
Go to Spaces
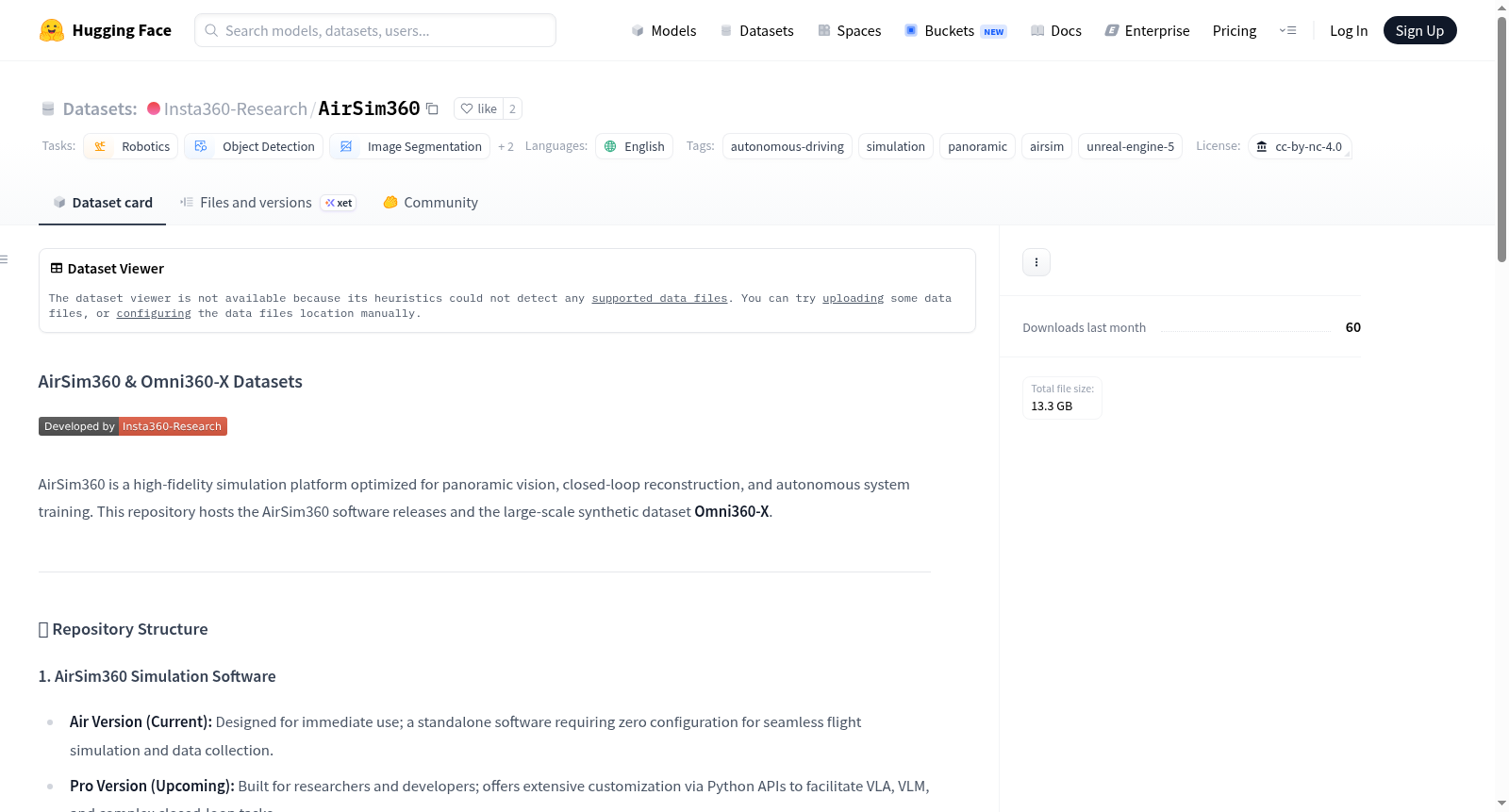click(850, 31)
